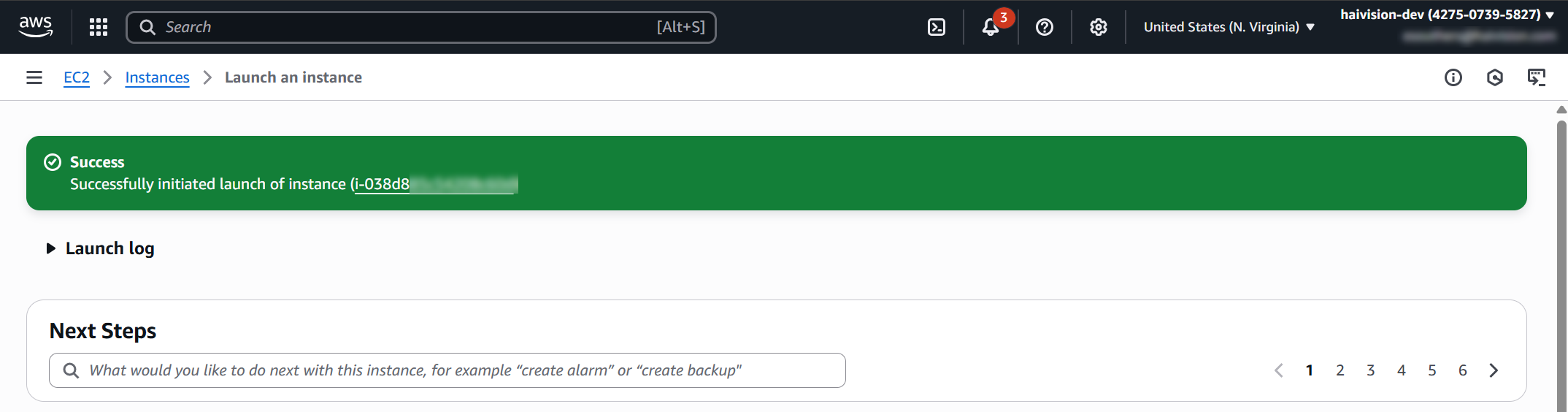Click the next page arrow in pagination
This screenshot has width=1568, height=412.
[x=1494, y=370]
